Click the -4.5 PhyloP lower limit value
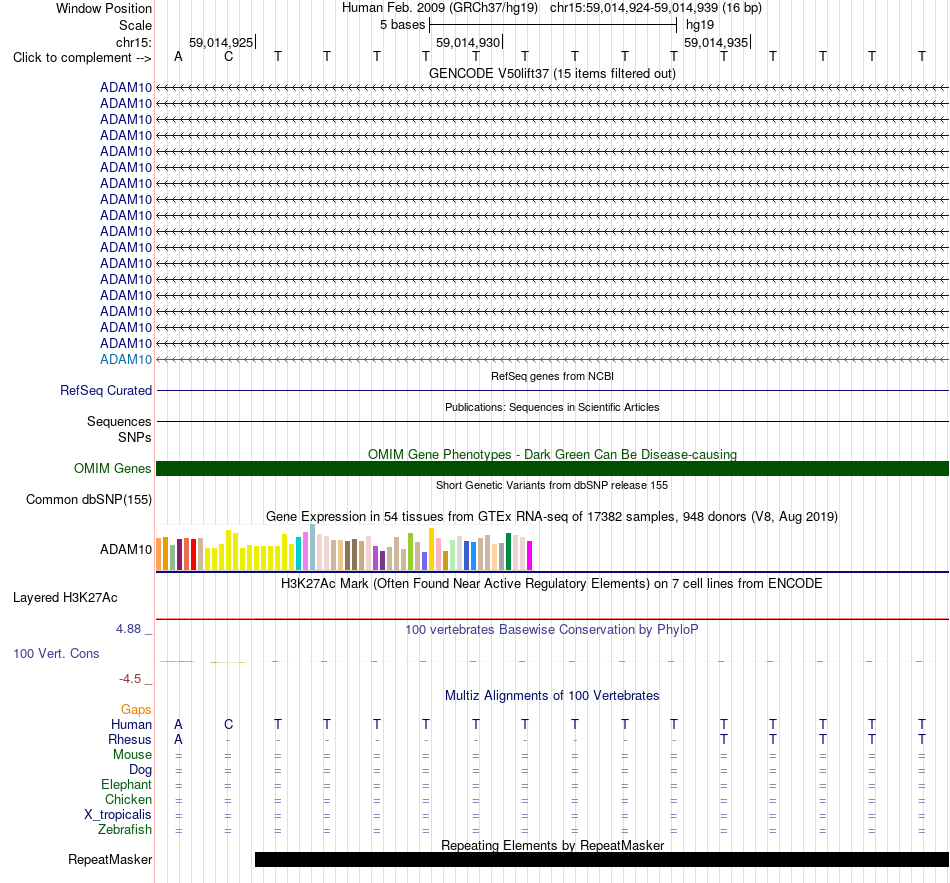Image resolution: width=950 pixels, height=883 pixels. coord(130,679)
